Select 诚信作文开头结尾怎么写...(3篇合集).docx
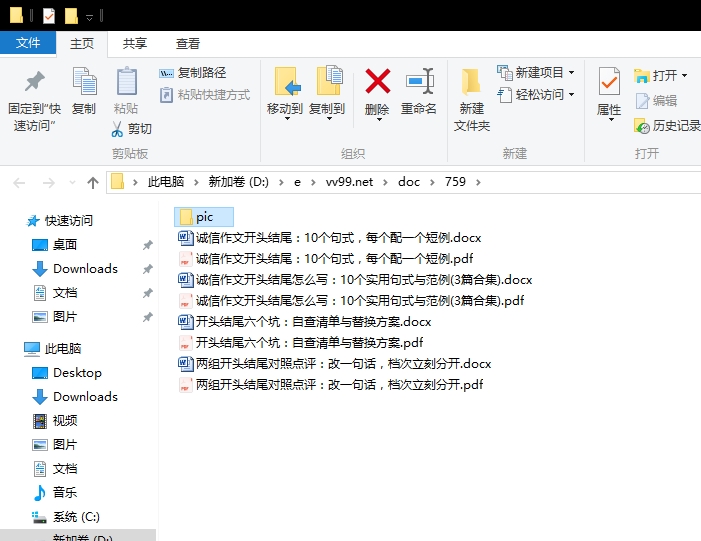The height and width of the screenshot is (541, 701). pos(355,279)
